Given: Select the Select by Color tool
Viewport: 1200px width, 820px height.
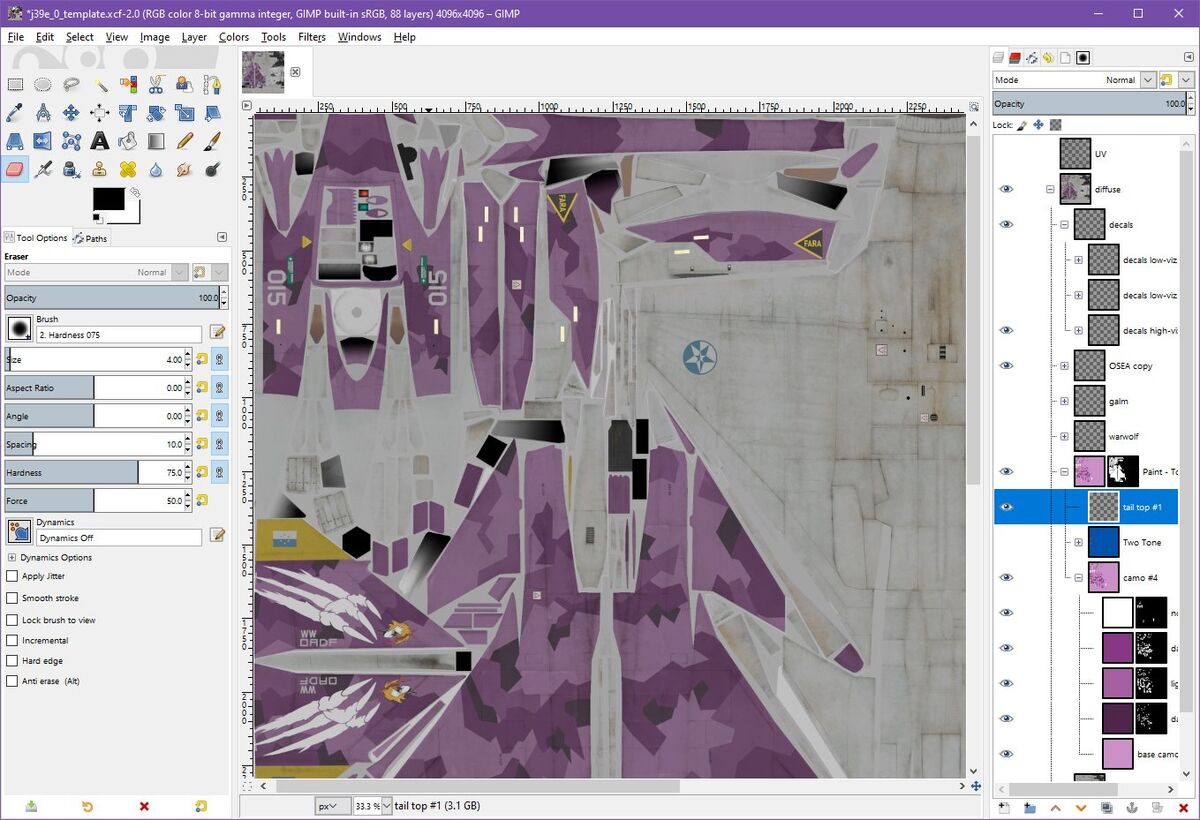Looking at the screenshot, I should pos(128,85).
